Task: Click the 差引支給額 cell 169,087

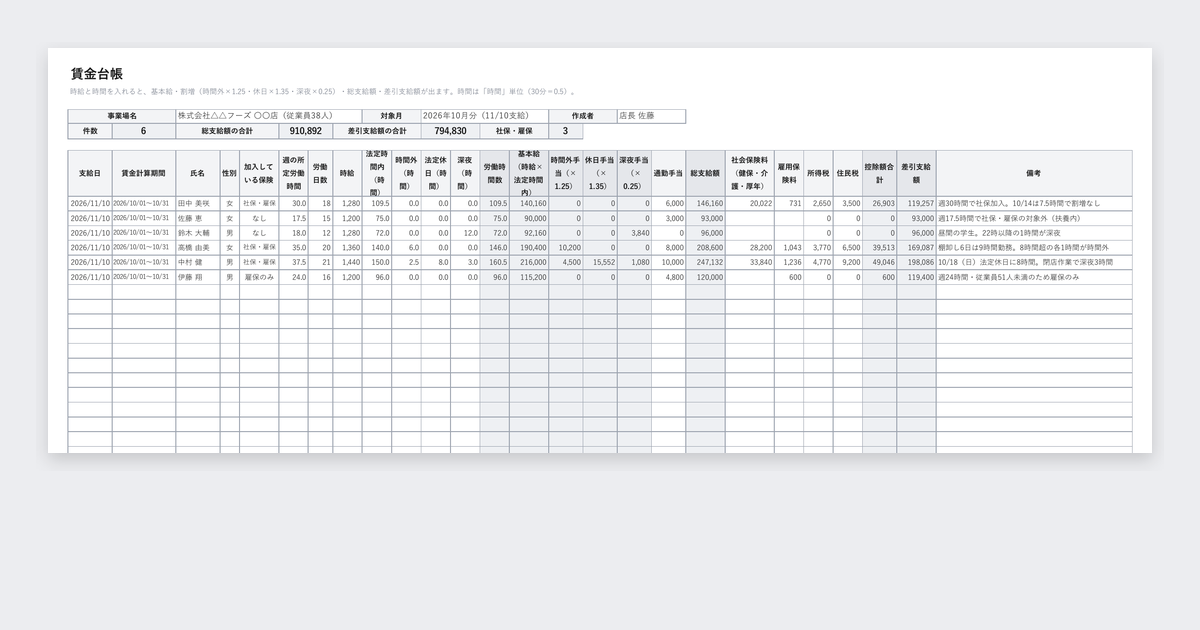Action: point(916,247)
